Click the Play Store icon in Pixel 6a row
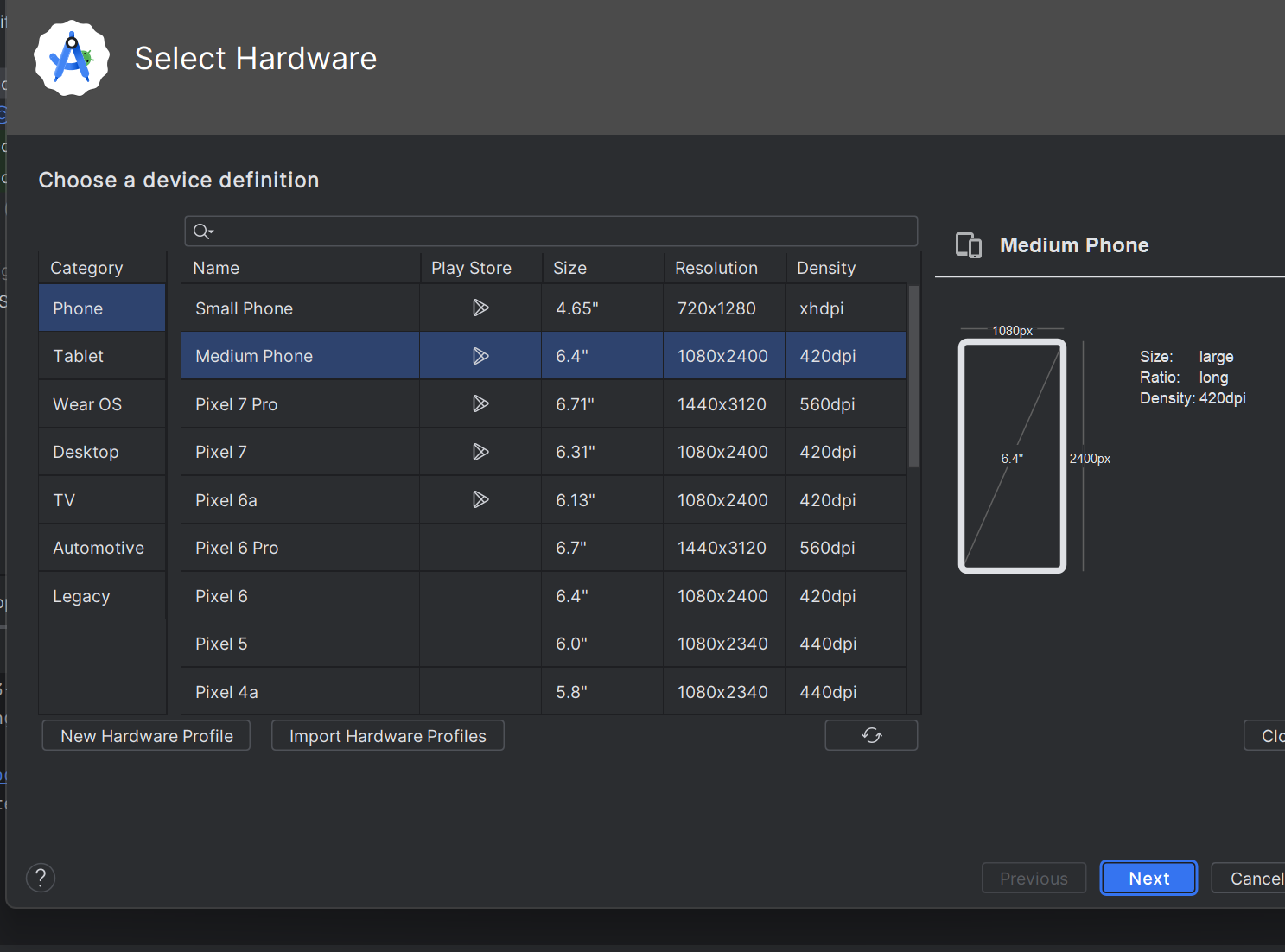The image size is (1285, 952). (480, 500)
